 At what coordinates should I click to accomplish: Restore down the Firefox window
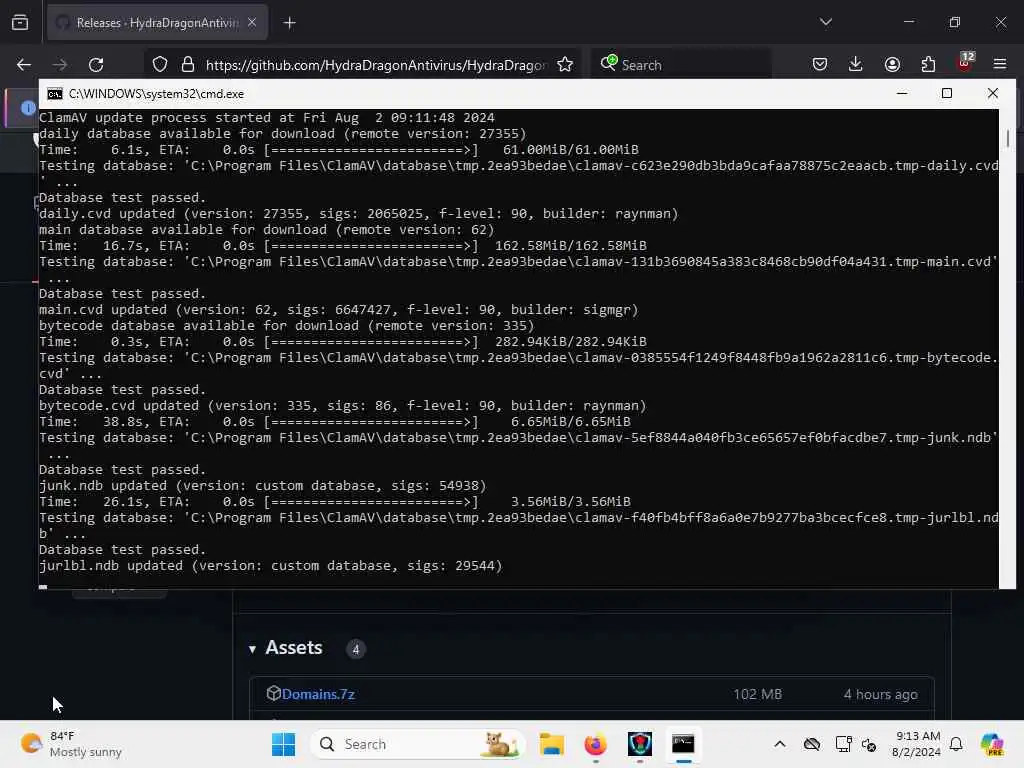[x=955, y=22]
